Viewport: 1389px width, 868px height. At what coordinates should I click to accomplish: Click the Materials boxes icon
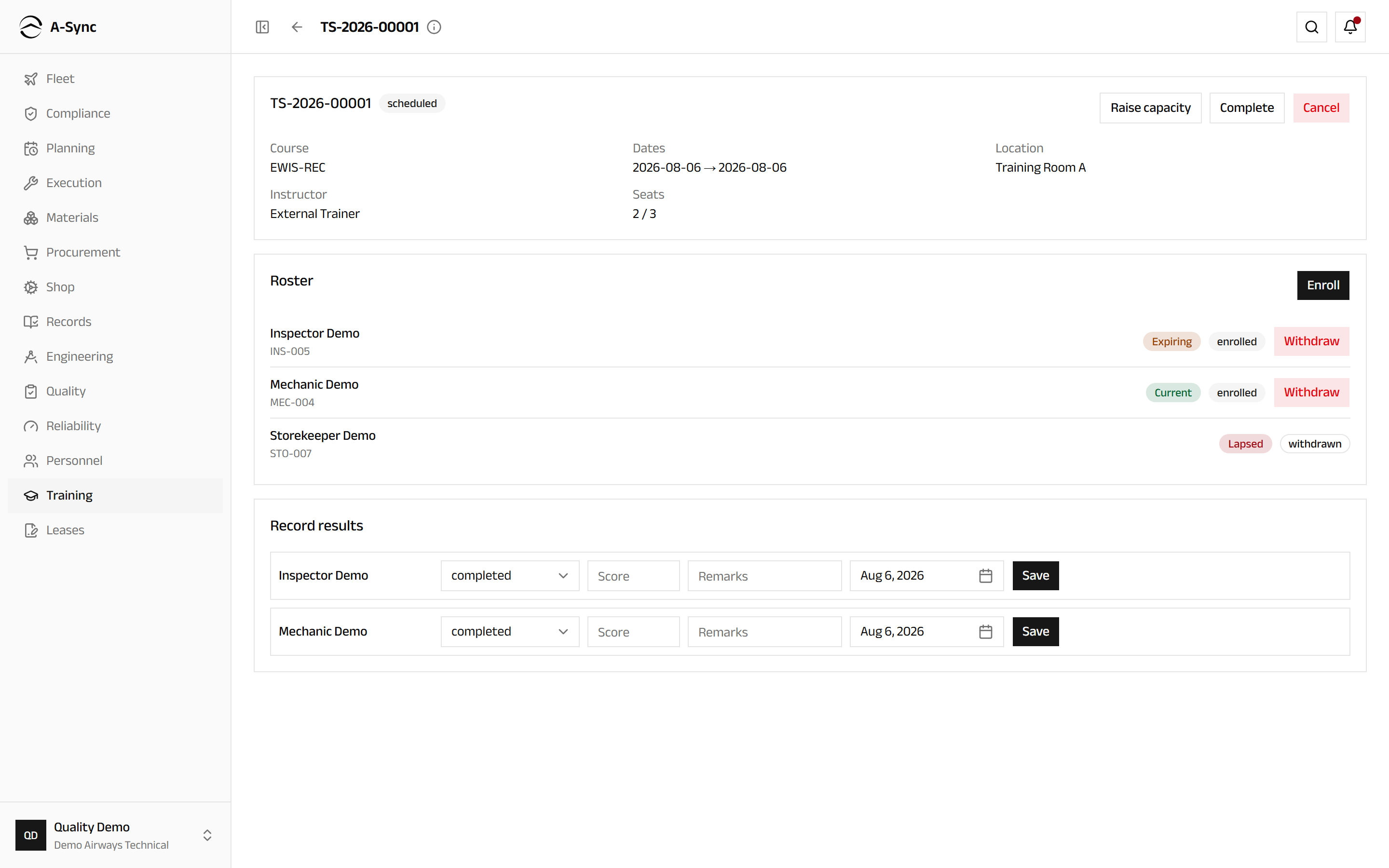click(31, 217)
